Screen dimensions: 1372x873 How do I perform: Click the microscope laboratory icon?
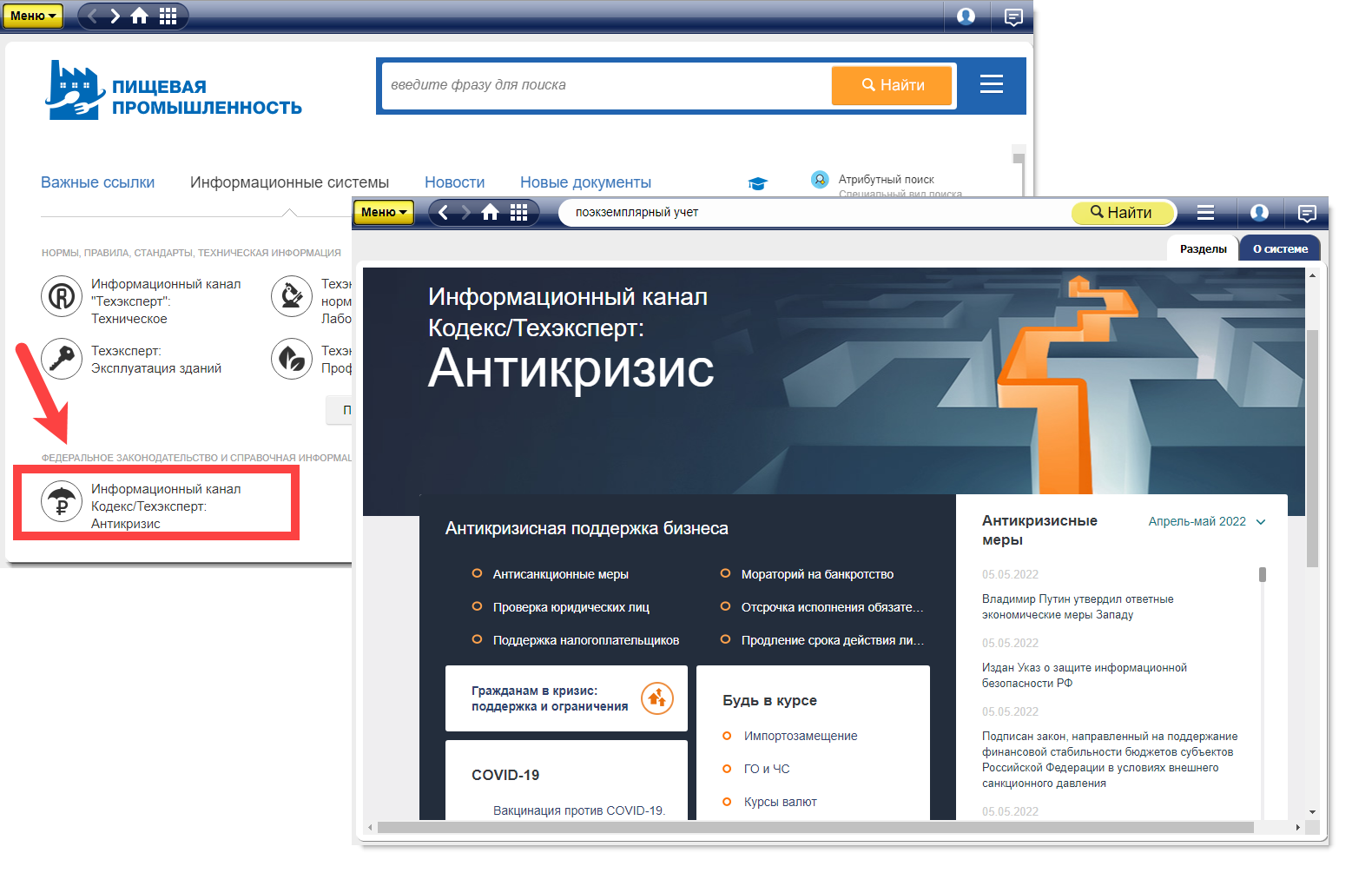(292, 296)
